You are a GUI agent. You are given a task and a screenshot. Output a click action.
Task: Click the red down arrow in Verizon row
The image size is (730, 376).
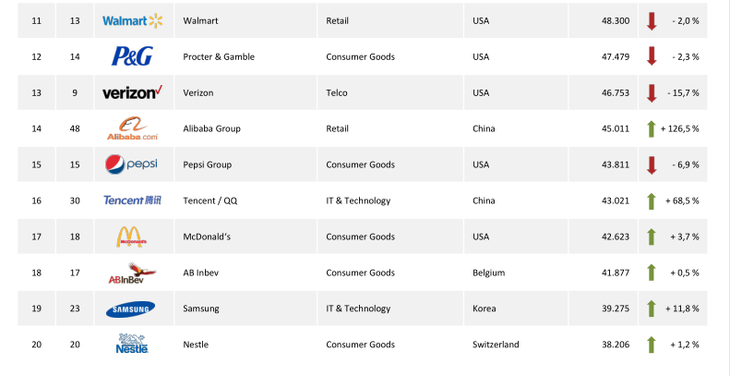[x=651, y=93]
